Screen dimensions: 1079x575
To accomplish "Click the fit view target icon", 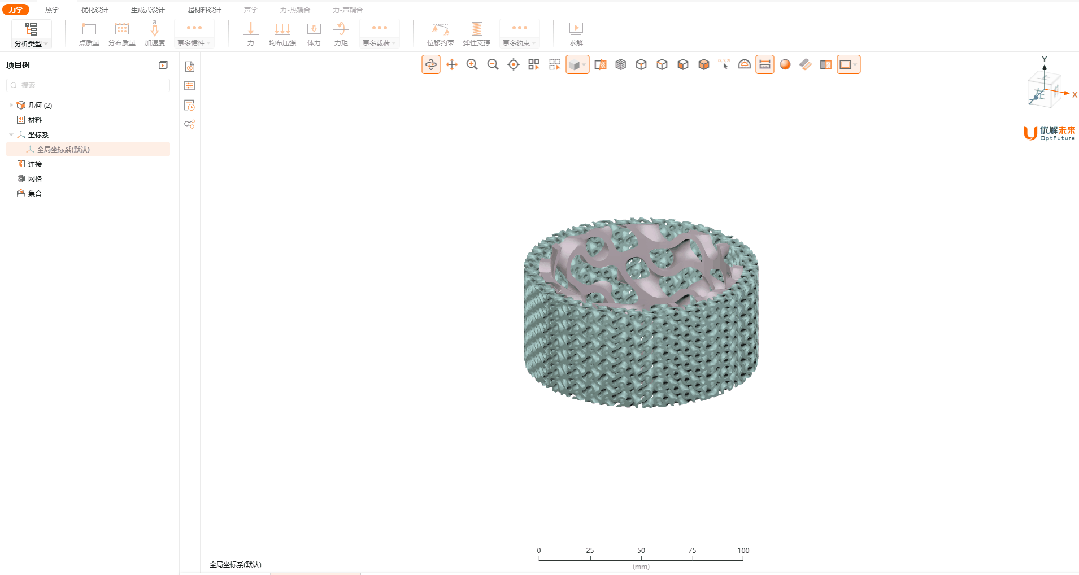I will click(x=513, y=65).
